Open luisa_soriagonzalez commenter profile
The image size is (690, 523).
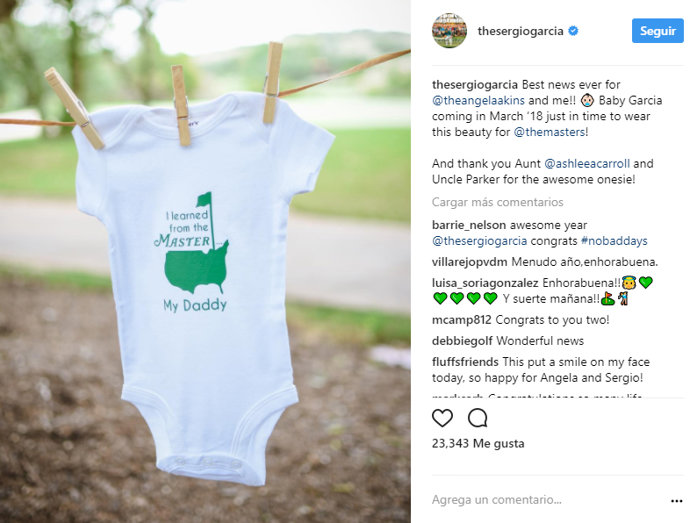tap(485, 283)
